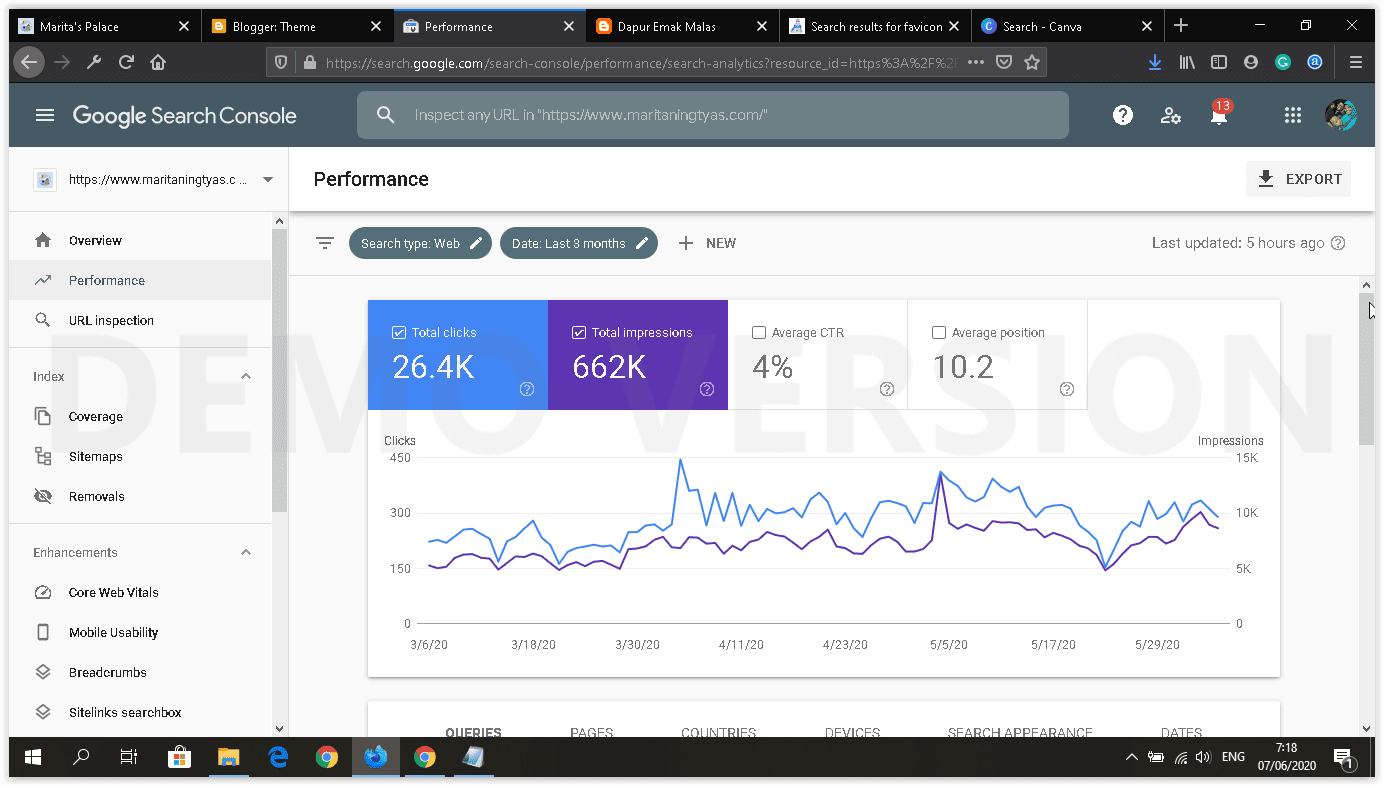The height and width of the screenshot is (785, 1383).
Task: Open Sitelinks searchbox report
Action: pyautogui.click(x=140, y=712)
